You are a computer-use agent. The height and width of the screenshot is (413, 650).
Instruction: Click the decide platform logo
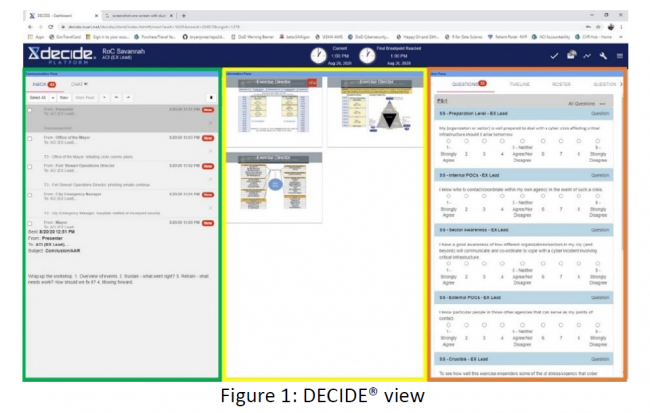pos(62,56)
